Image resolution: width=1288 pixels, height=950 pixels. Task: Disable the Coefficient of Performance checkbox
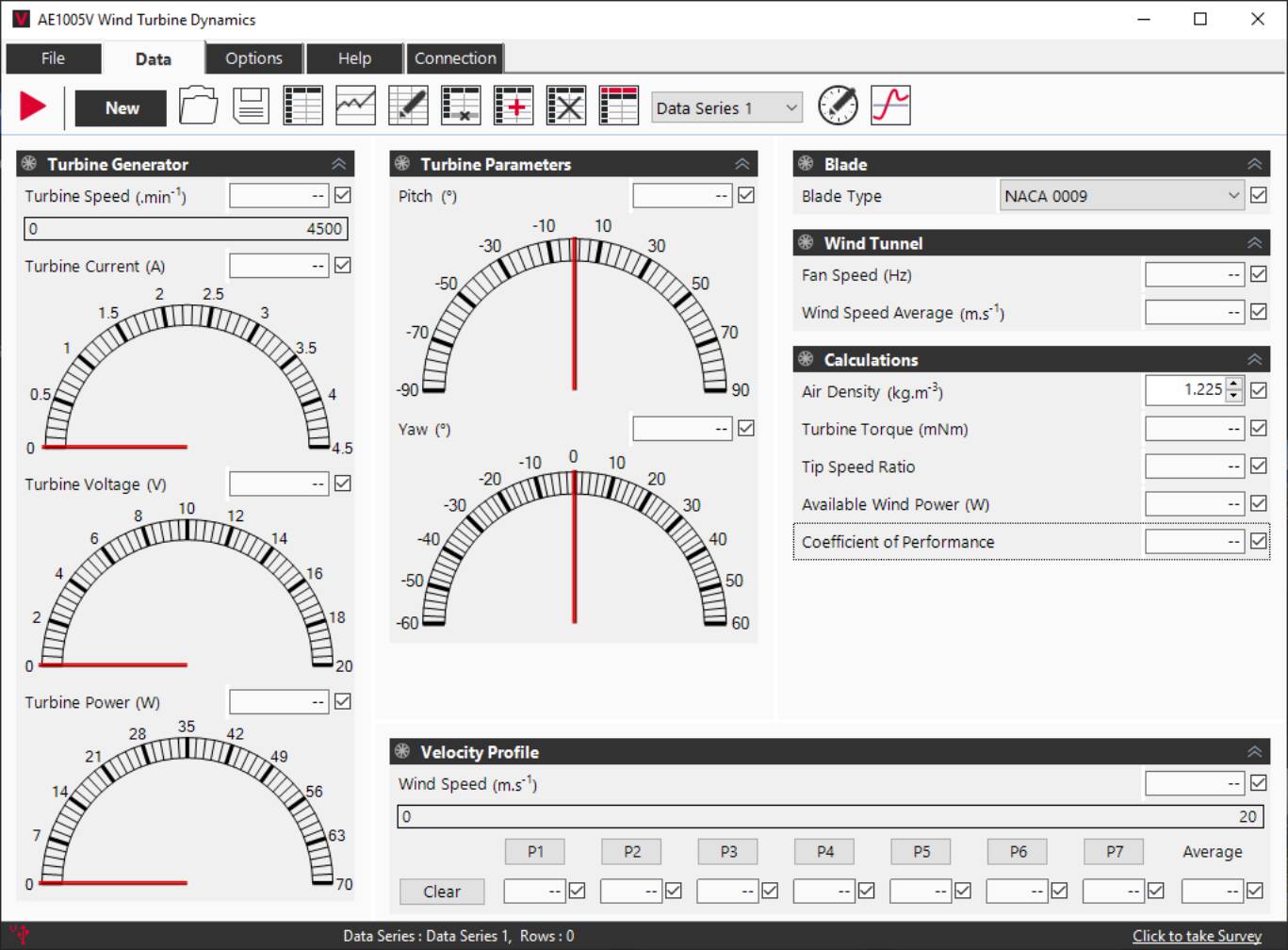tap(1258, 541)
